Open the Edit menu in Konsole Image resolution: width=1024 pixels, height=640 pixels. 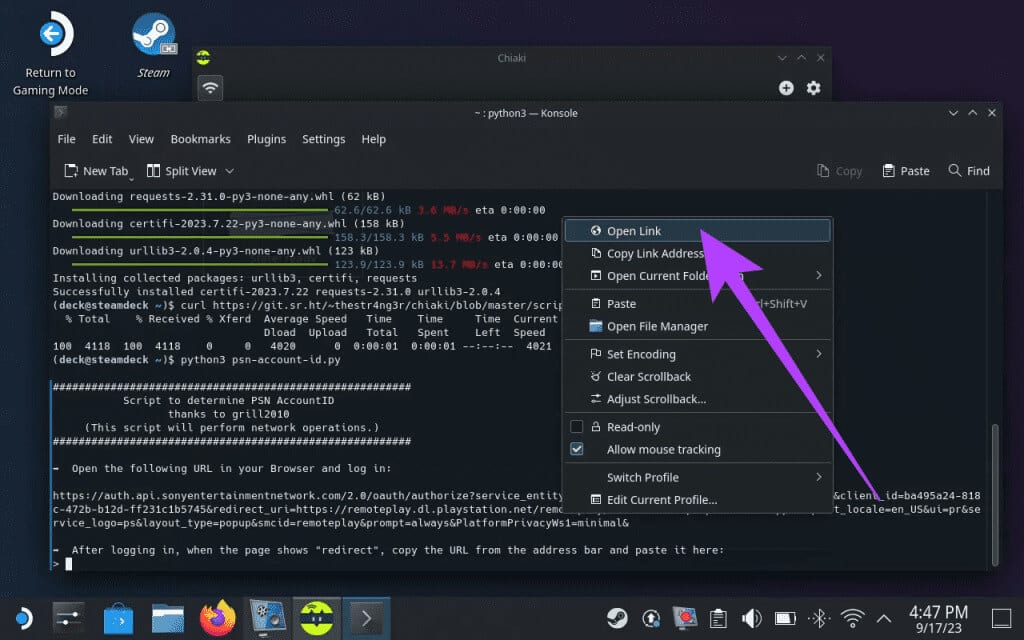102,139
